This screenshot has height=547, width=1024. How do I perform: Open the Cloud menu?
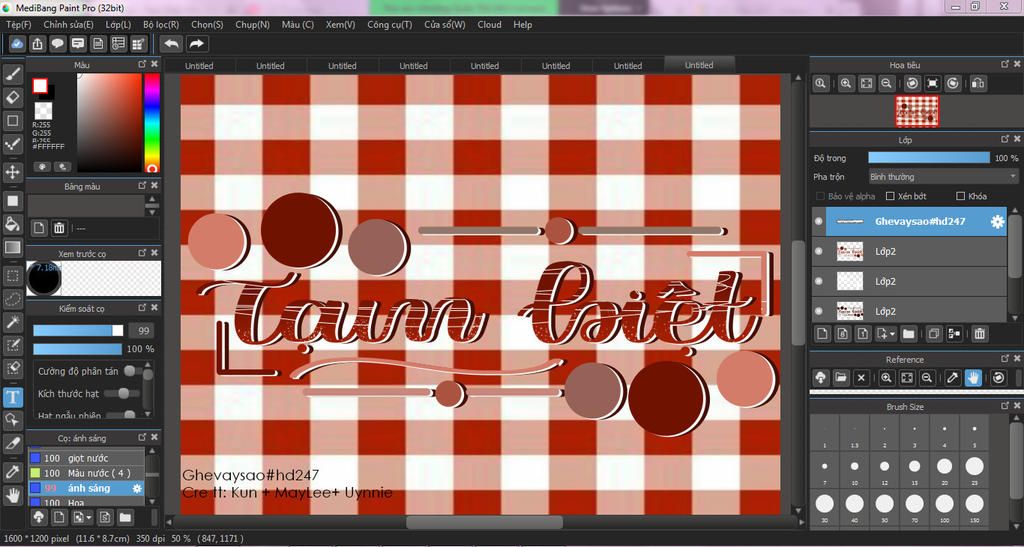click(x=489, y=24)
